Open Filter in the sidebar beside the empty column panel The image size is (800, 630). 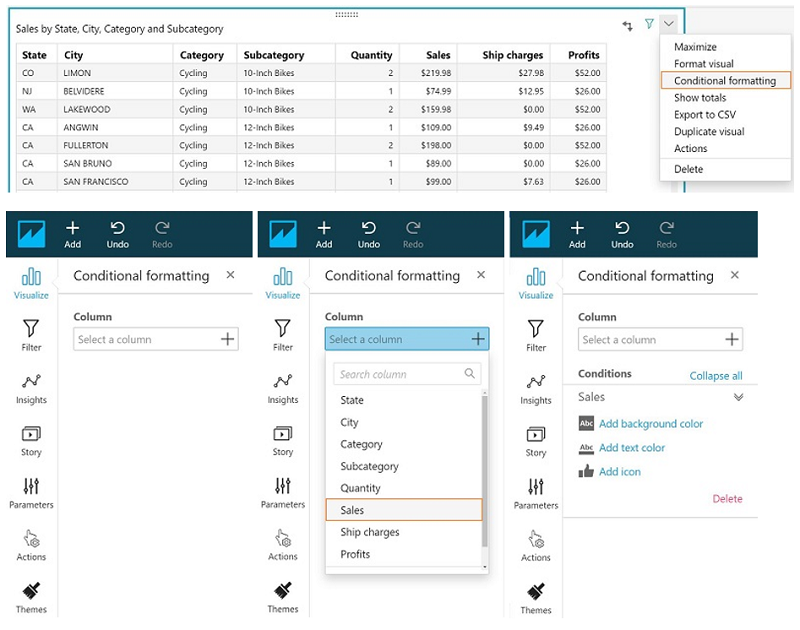[31, 335]
